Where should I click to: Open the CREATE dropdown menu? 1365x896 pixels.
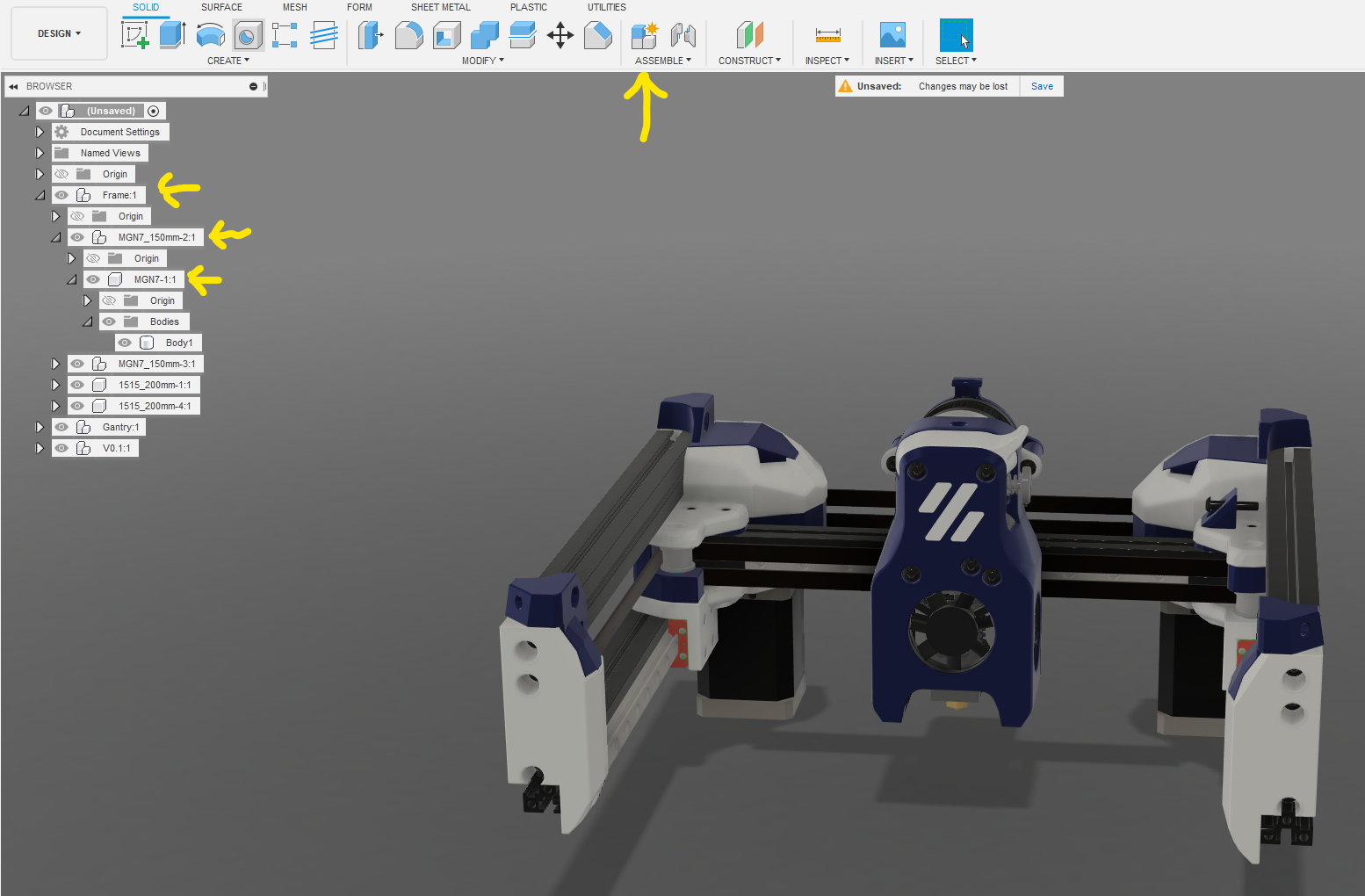tap(228, 61)
